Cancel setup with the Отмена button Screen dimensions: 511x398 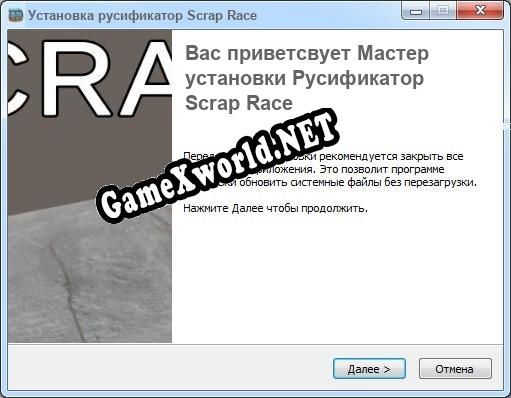[455, 369]
